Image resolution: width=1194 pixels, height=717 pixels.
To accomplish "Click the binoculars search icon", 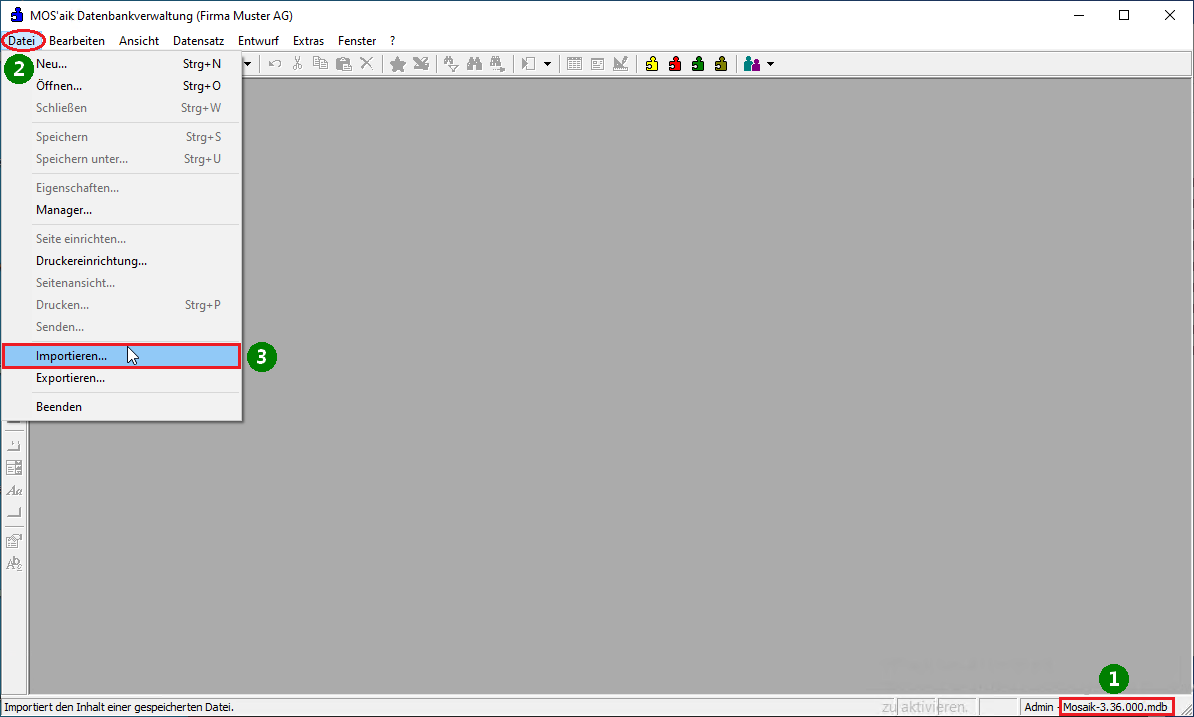I will click(474, 64).
